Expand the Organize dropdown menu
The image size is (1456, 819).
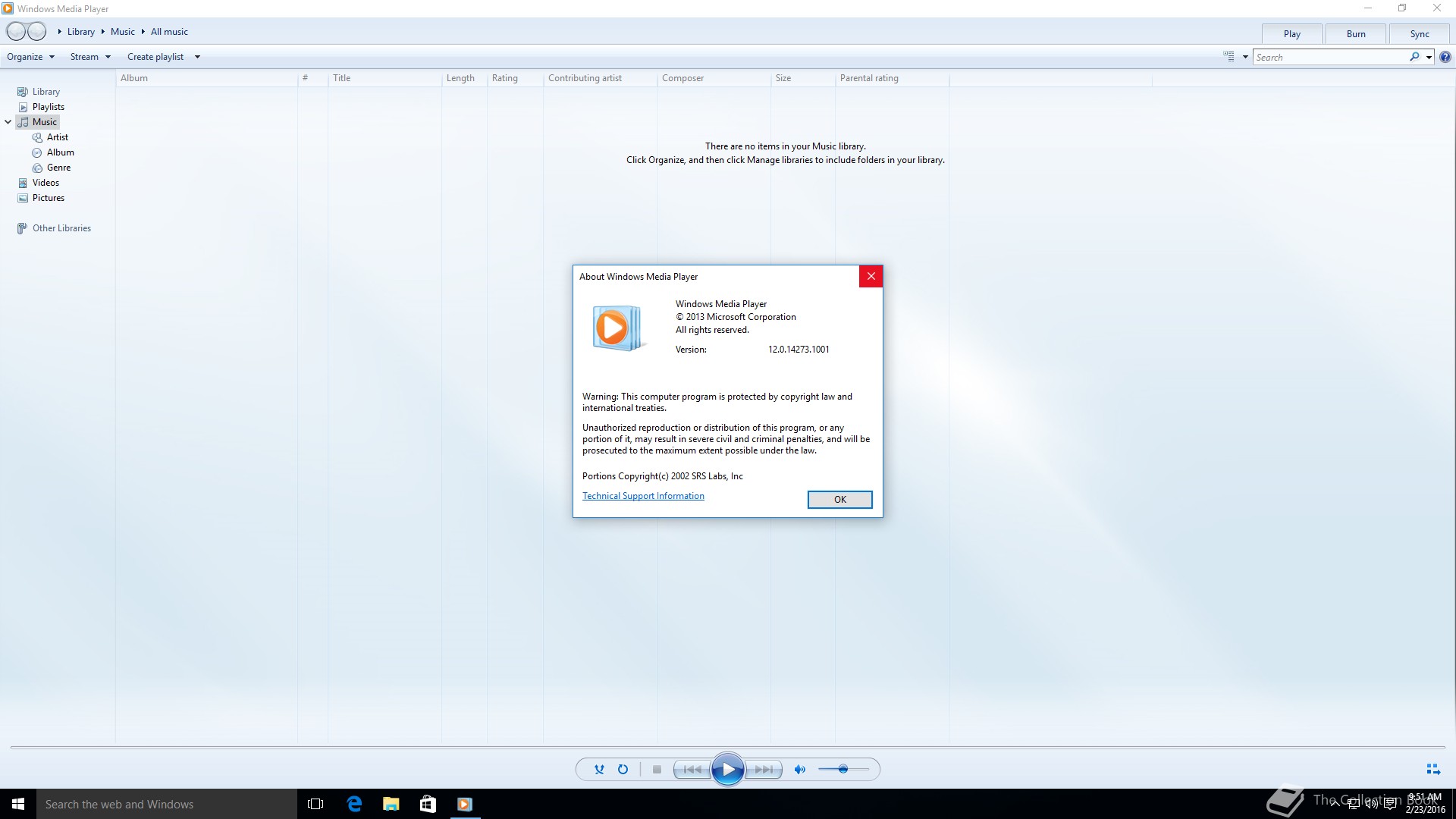pyautogui.click(x=30, y=57)
